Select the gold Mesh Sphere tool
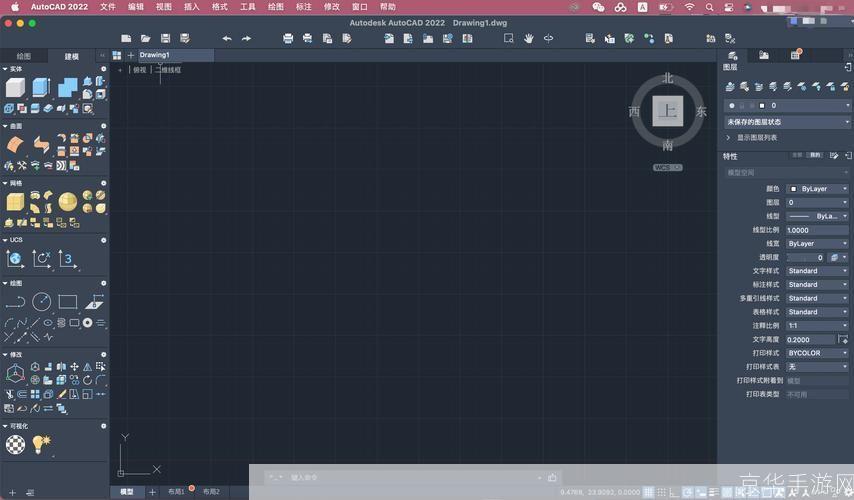The width and height of the screenshot is (854, 500). point(68,202)
